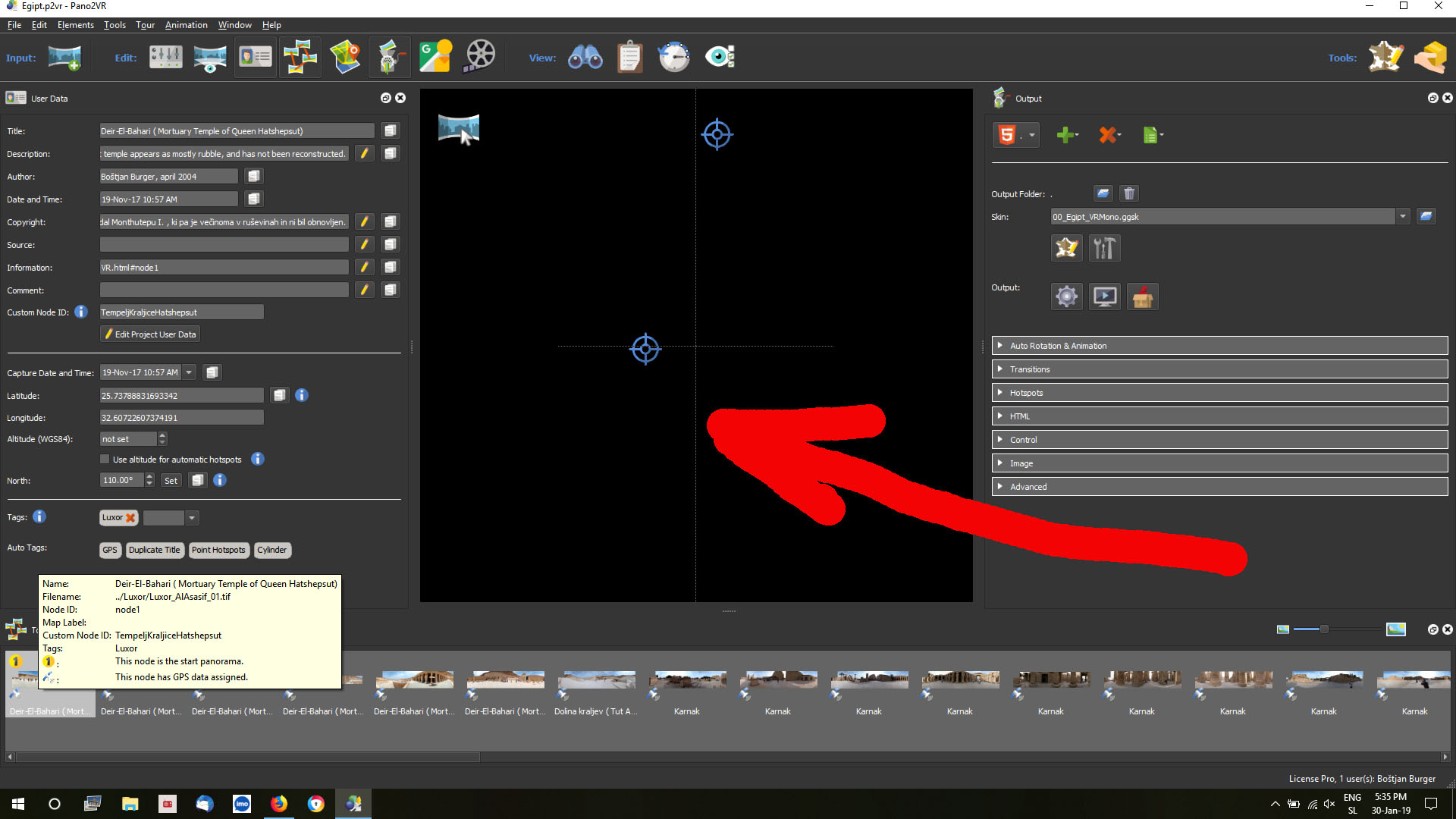Click the Duplicate Title auto tag
Screen dimensions: 1456x819
point(154,550)
